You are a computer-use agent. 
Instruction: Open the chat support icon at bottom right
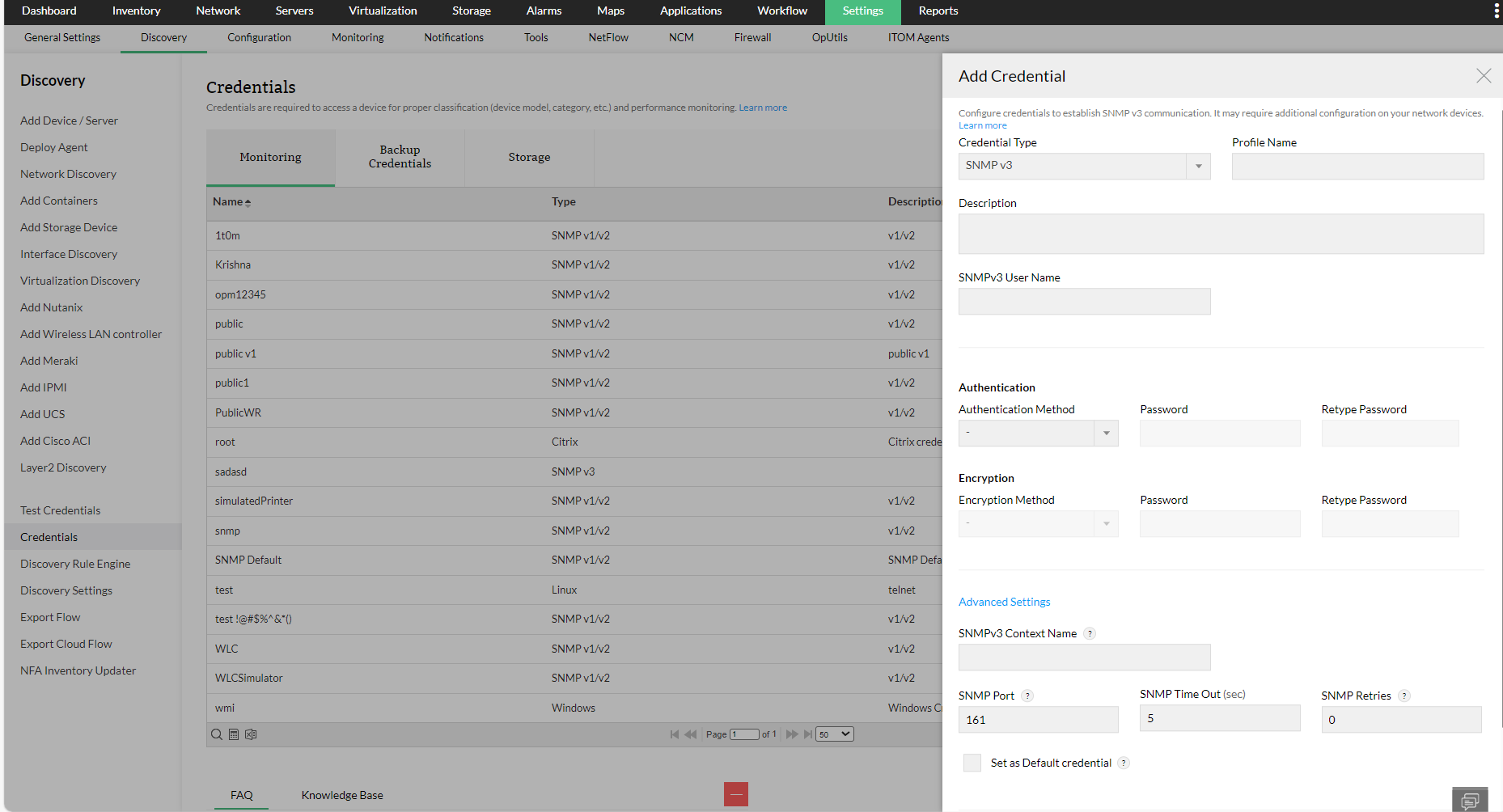[x=1470, y=800]
